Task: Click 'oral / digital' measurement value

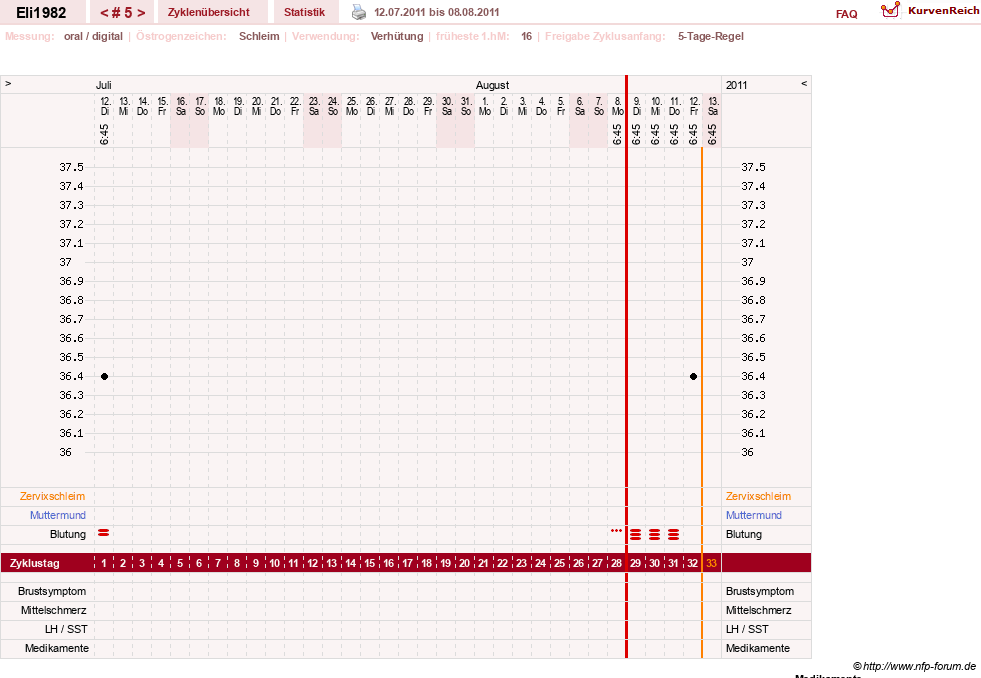Action: pos(93,36)
